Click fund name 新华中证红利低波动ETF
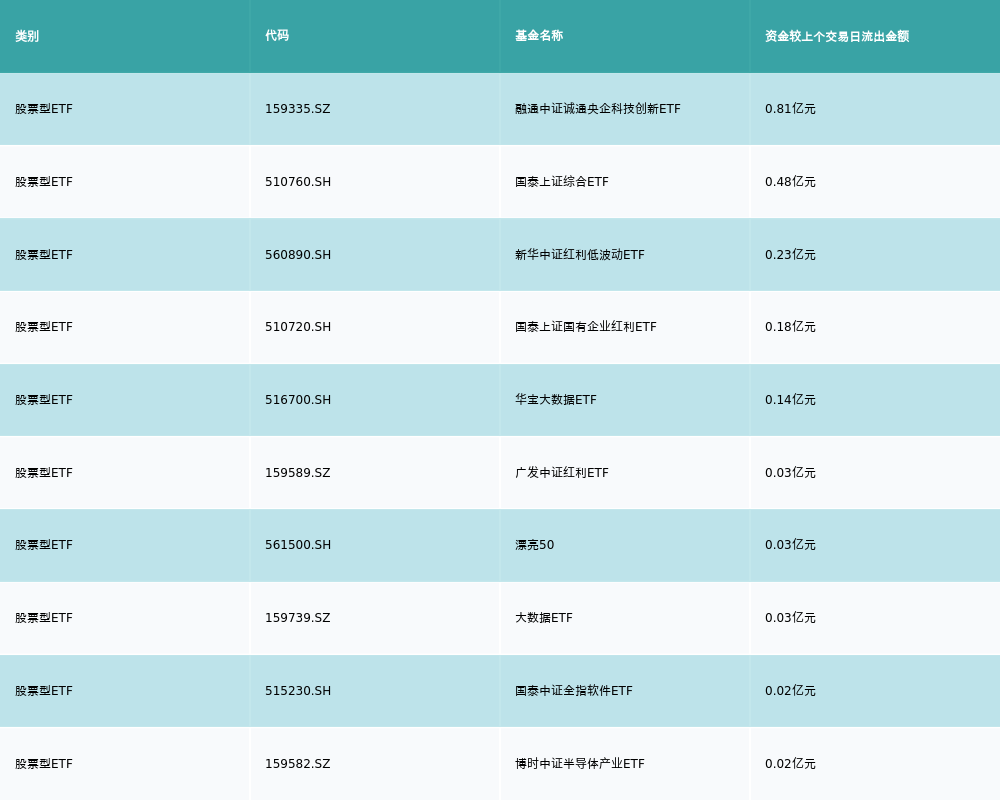1000x800 pixels. (x=580, y=255)
